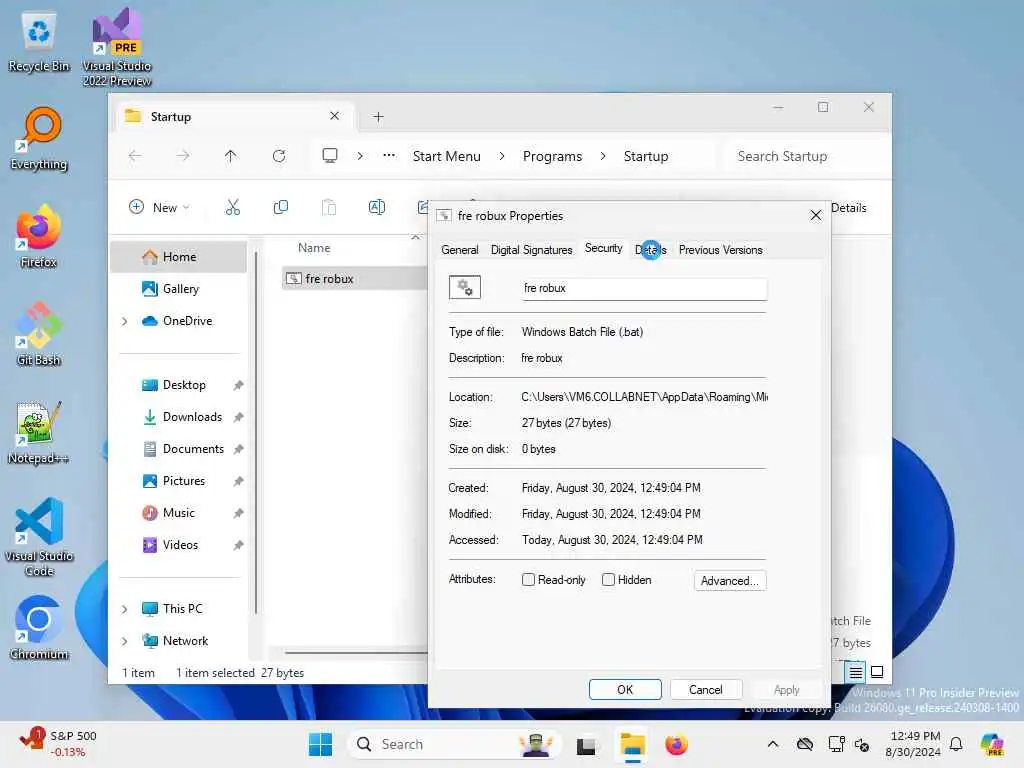Open Git Bash desktop shortcut
Viewport: 1024px width, 768px height.
point(39,334)
